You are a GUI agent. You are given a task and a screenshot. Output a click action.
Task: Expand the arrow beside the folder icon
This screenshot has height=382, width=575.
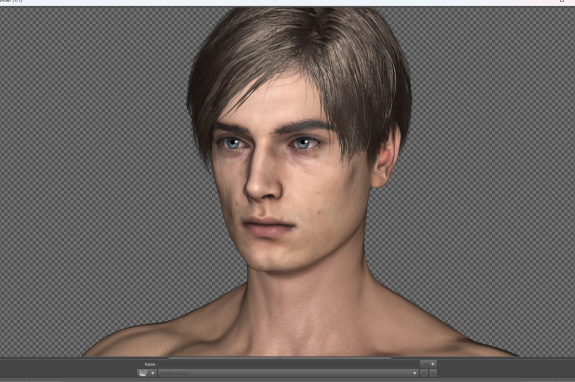pyautogui.click(x=153, y=373)
